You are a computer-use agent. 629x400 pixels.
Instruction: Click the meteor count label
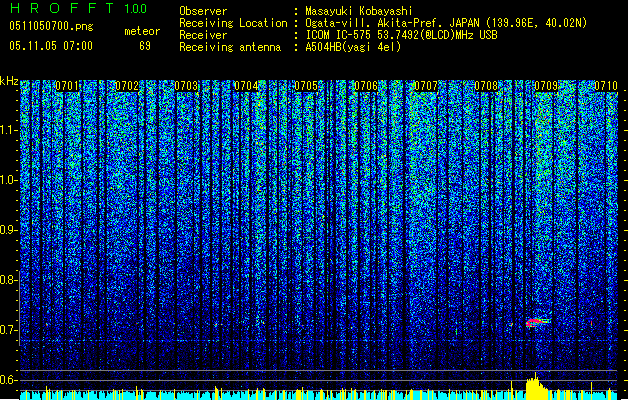142,31
